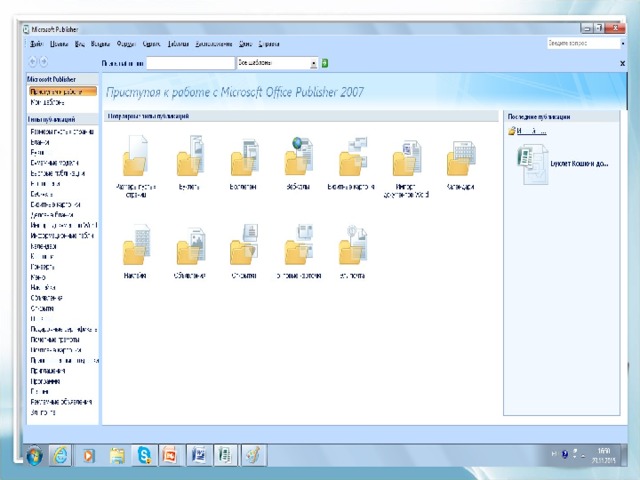Choose the Объявления folder icon
This screenshot has height=480, width=640.
189,247
